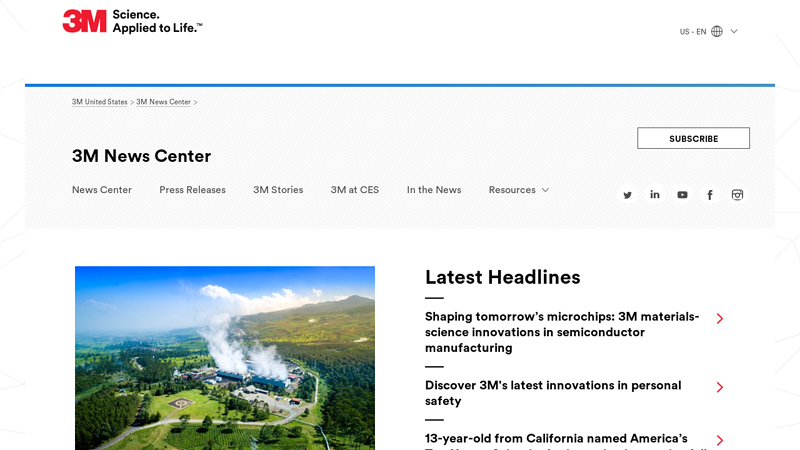Screen dimensions: 800x450
Task: Open the In the News tab
Action: click(434, 190)
